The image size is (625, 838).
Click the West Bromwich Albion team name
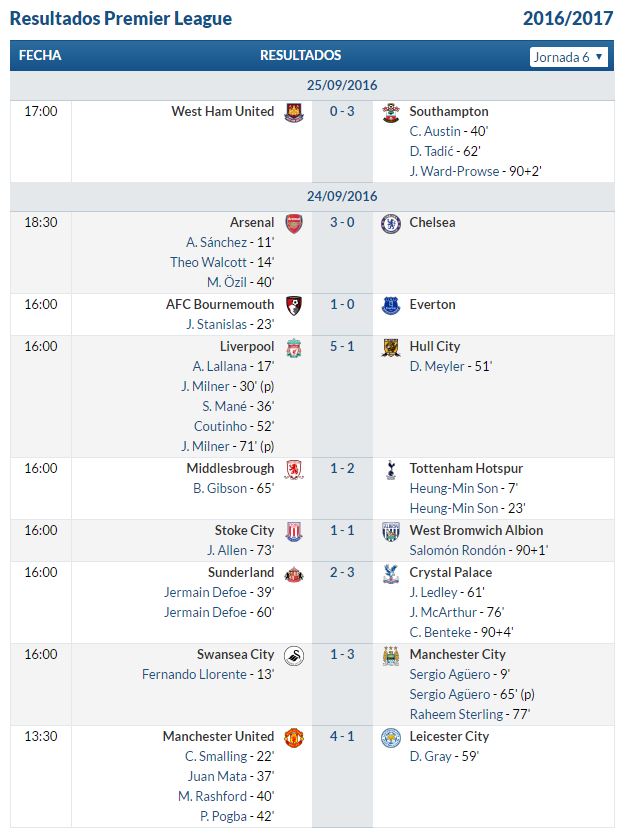476,530
